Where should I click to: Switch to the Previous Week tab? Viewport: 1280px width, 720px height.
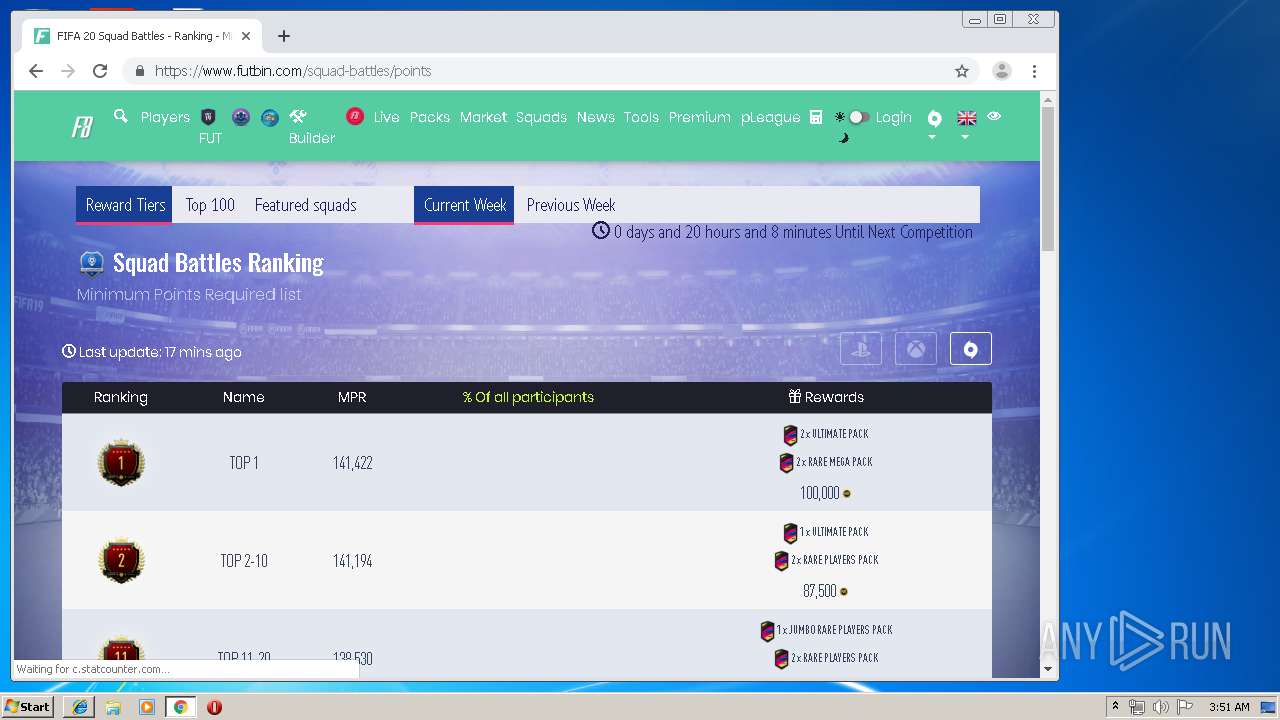click(x=571, y=205)
